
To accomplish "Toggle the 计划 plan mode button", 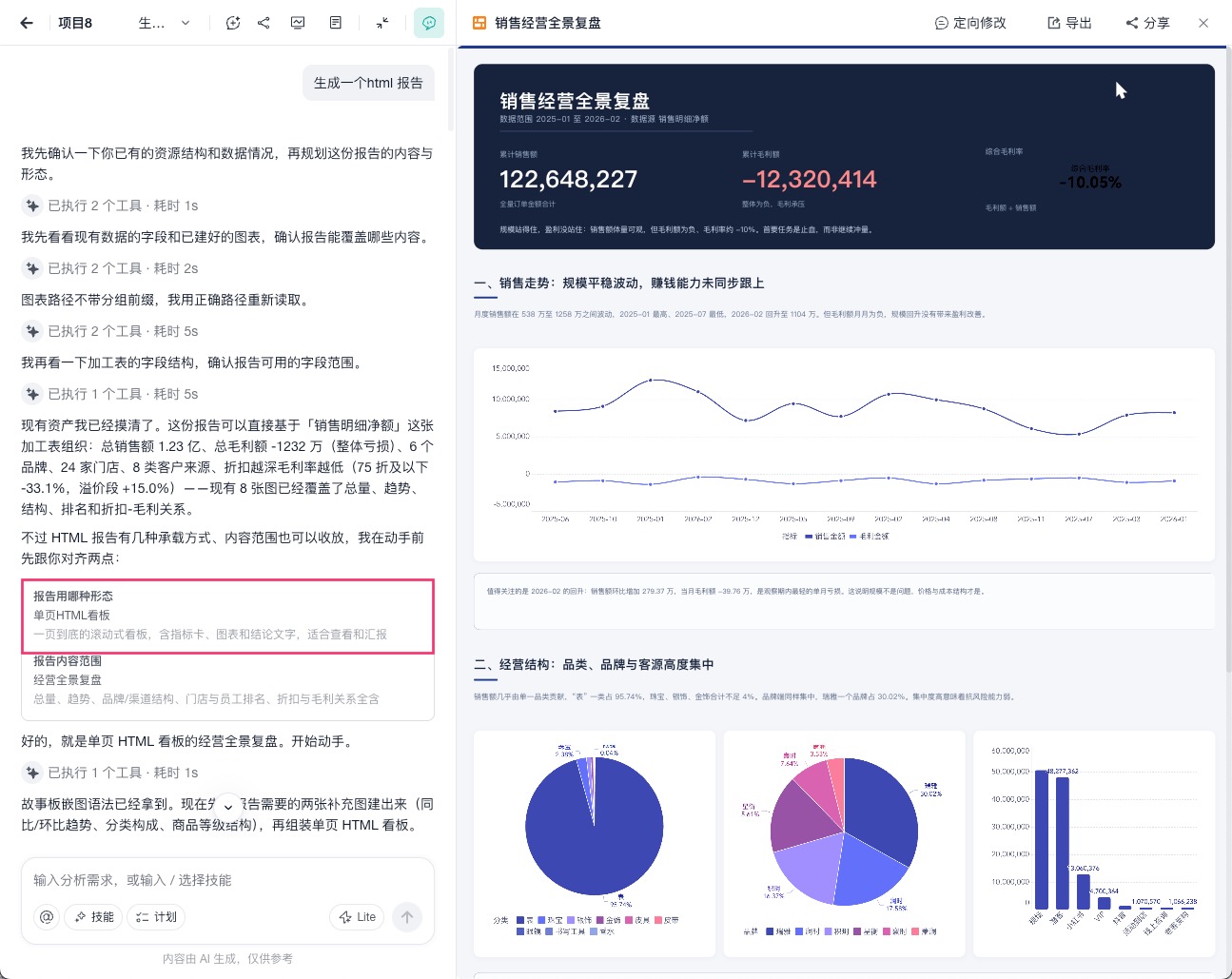I will pyautogui.click(x=157, y=917).
